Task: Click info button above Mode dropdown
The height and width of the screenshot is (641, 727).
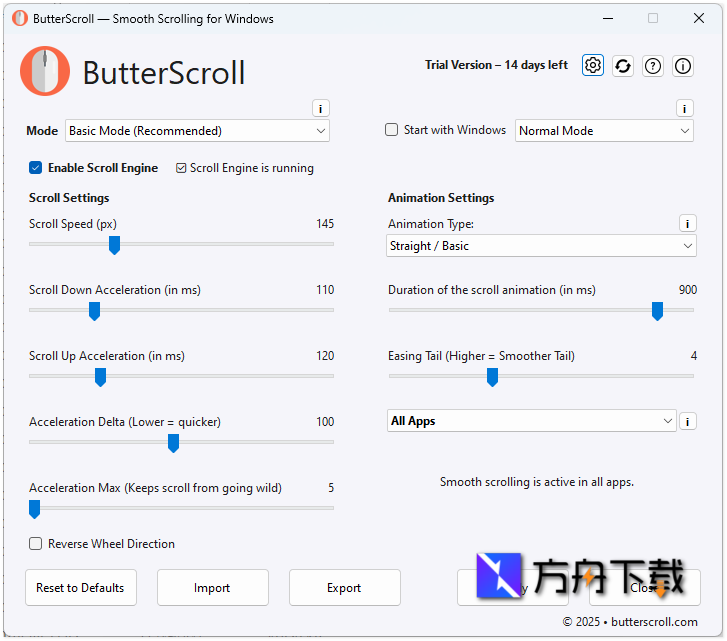Action: coord(320,109)
